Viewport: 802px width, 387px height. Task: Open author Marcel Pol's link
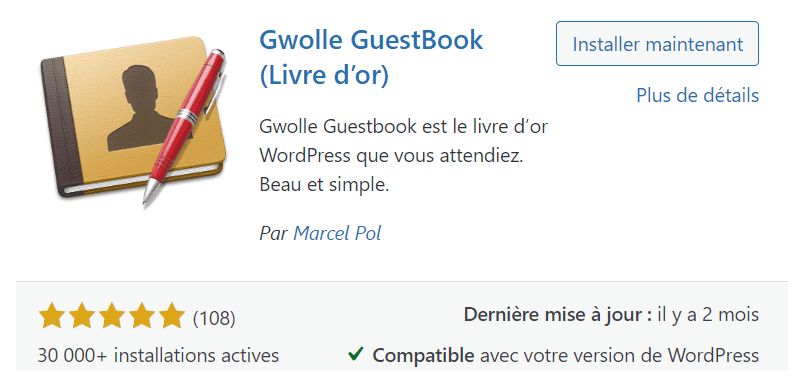coord(337,233)
